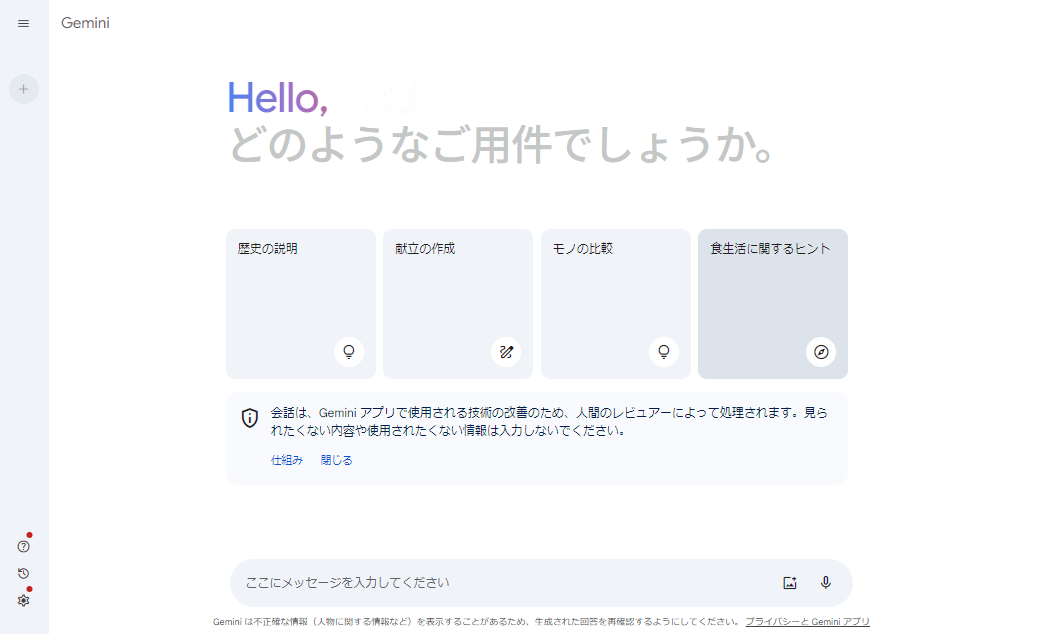The width and height of the screenshot is (1042, 634).
Task: Click the image upload icon
Action: coord(790,583)
